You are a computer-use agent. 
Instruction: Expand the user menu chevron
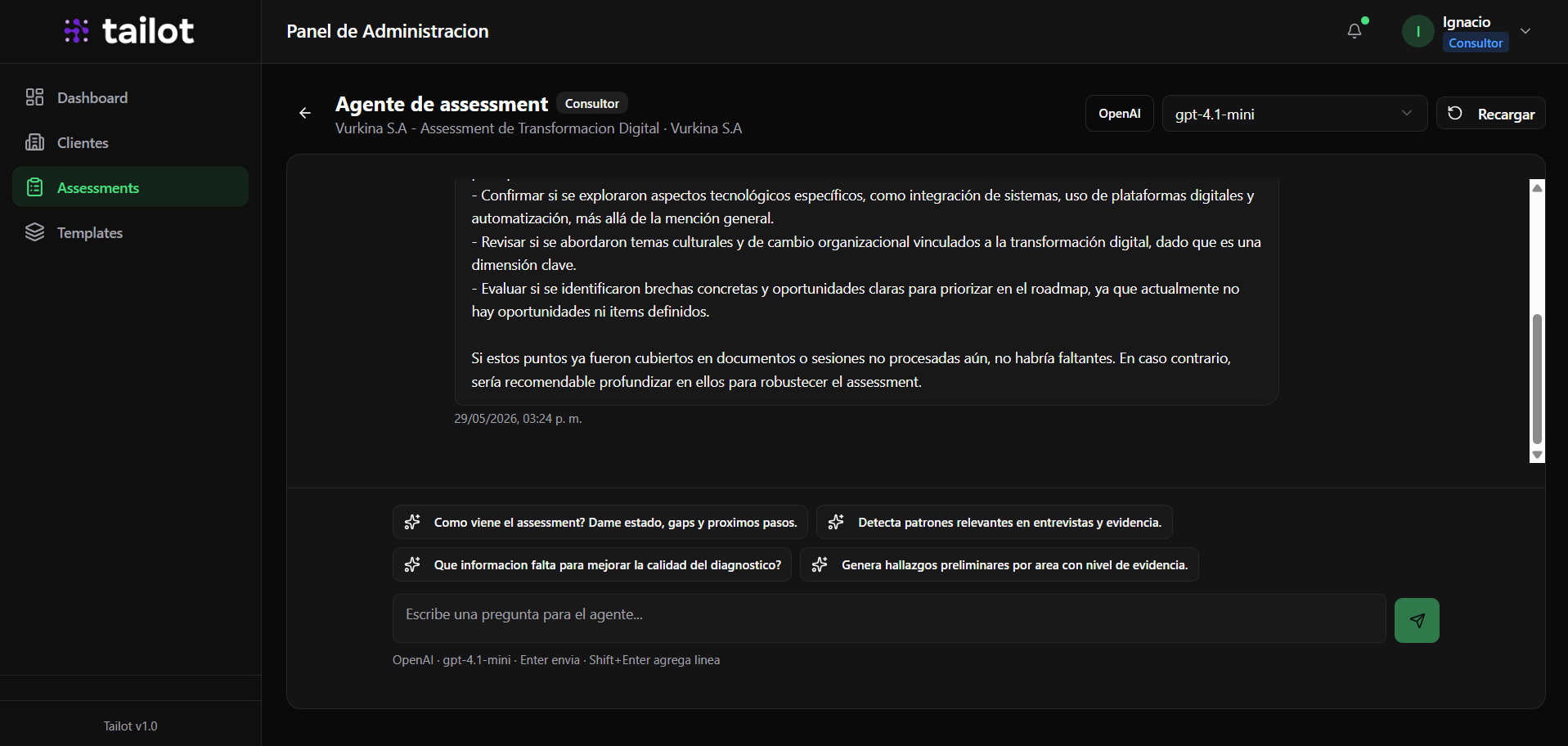point(1525,31)
